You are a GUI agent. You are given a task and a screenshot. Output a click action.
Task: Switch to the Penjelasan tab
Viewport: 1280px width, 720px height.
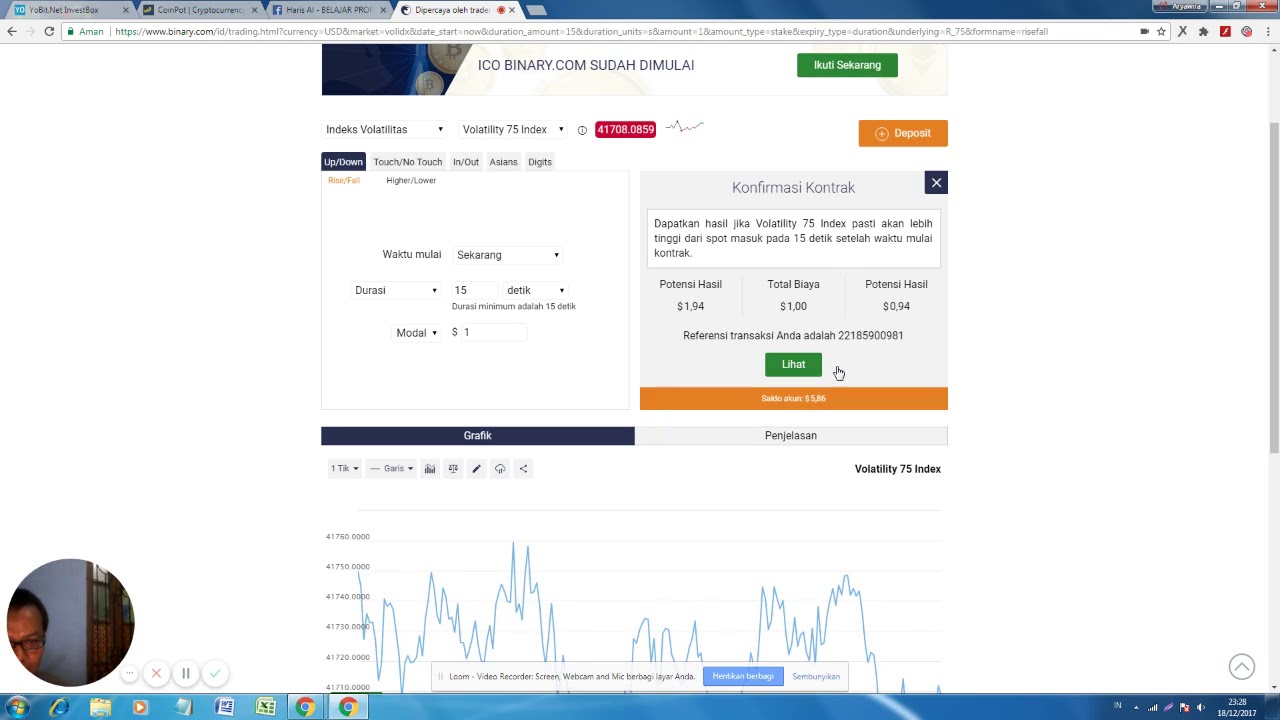791,435
